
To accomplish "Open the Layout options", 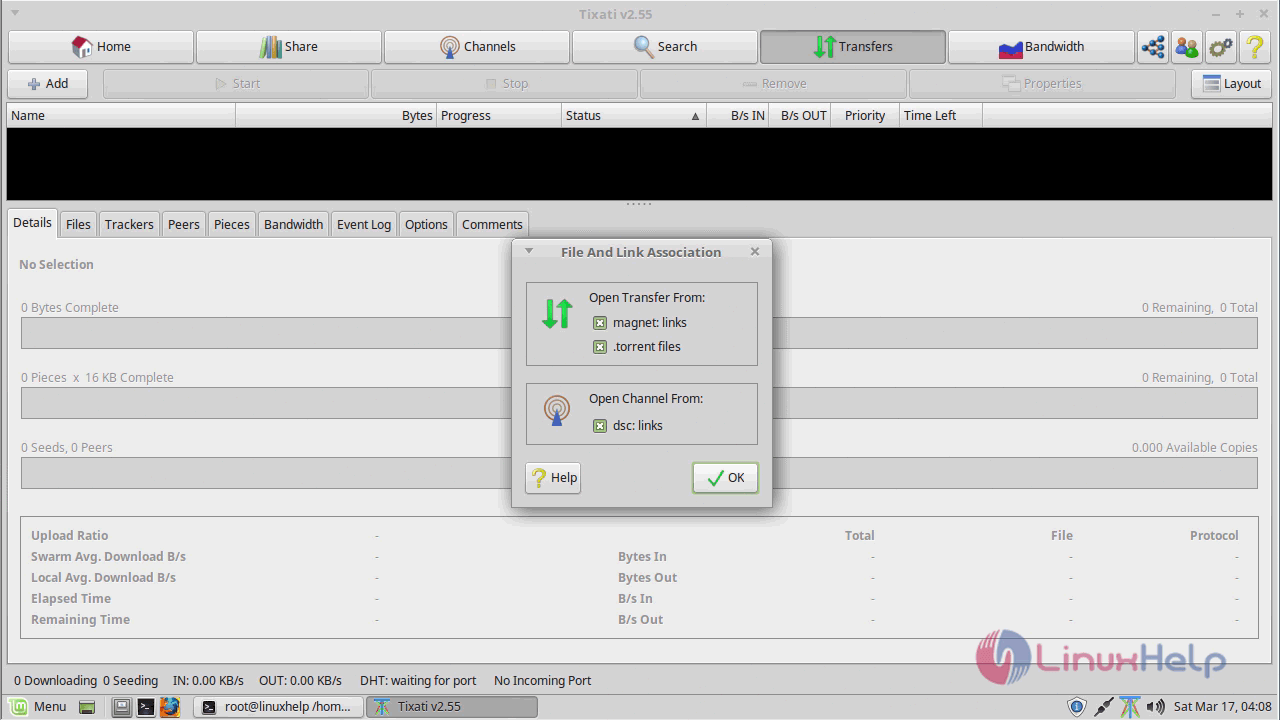I will coord(1231,84).
